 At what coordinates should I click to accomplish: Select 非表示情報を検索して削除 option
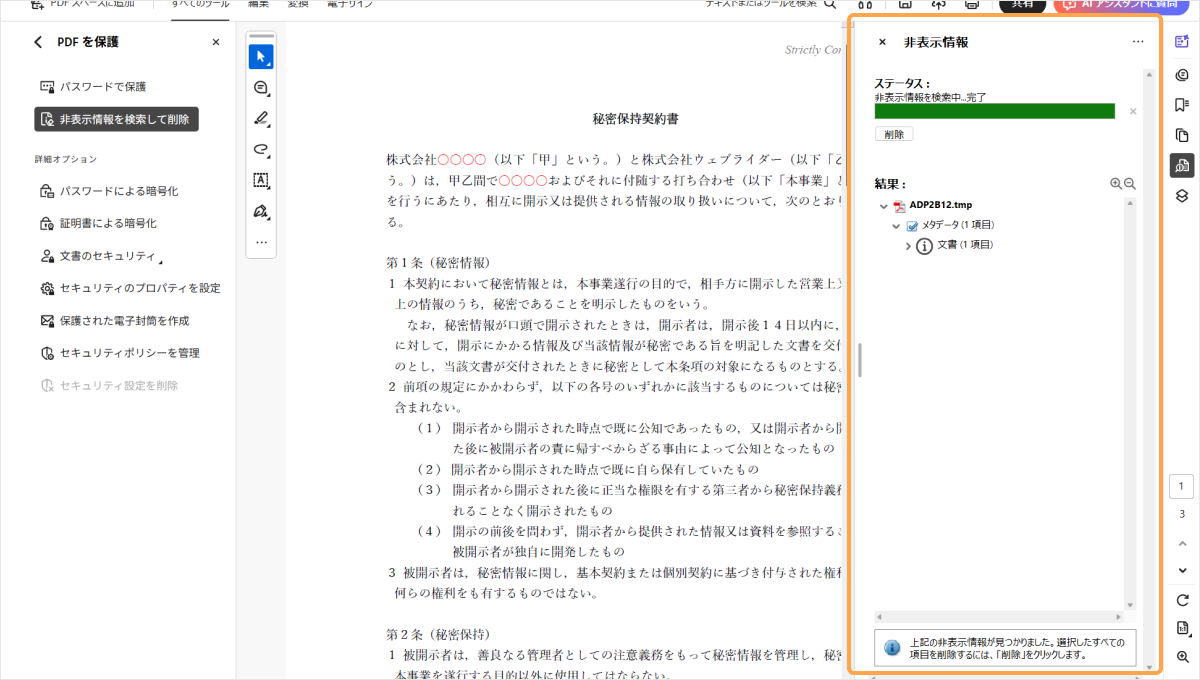click(x=116, y=119)
